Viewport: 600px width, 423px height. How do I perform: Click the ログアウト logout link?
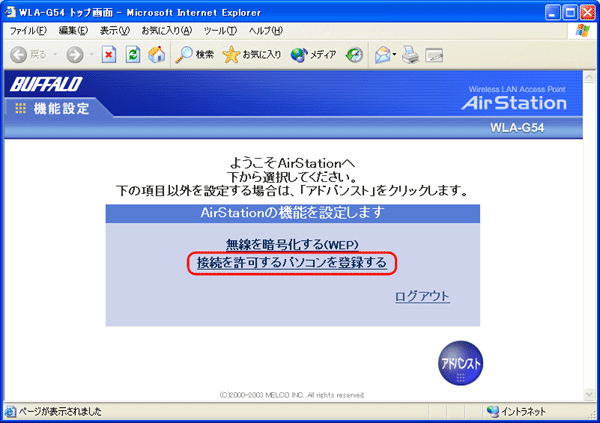(x=422, y=297)
